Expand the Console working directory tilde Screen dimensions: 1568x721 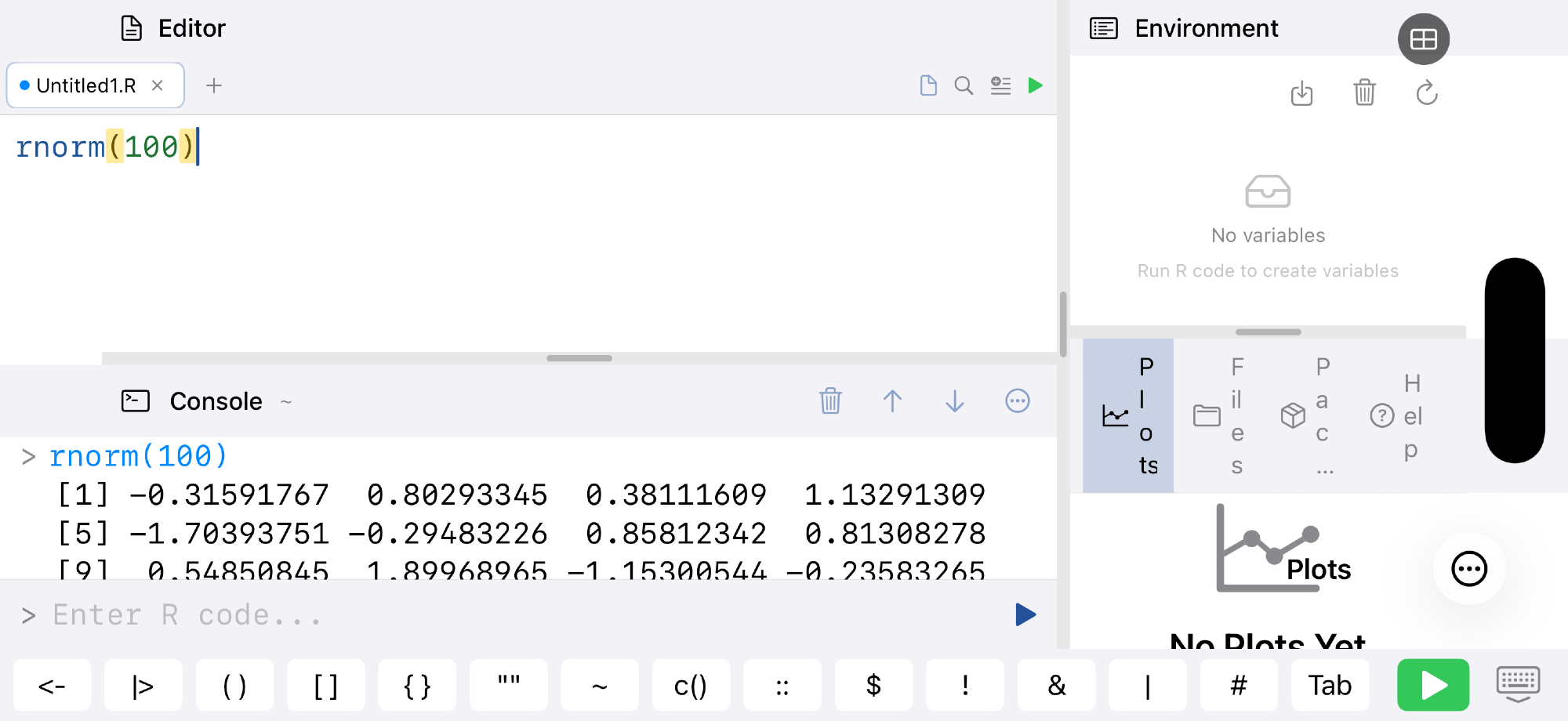tap(286, 402)
